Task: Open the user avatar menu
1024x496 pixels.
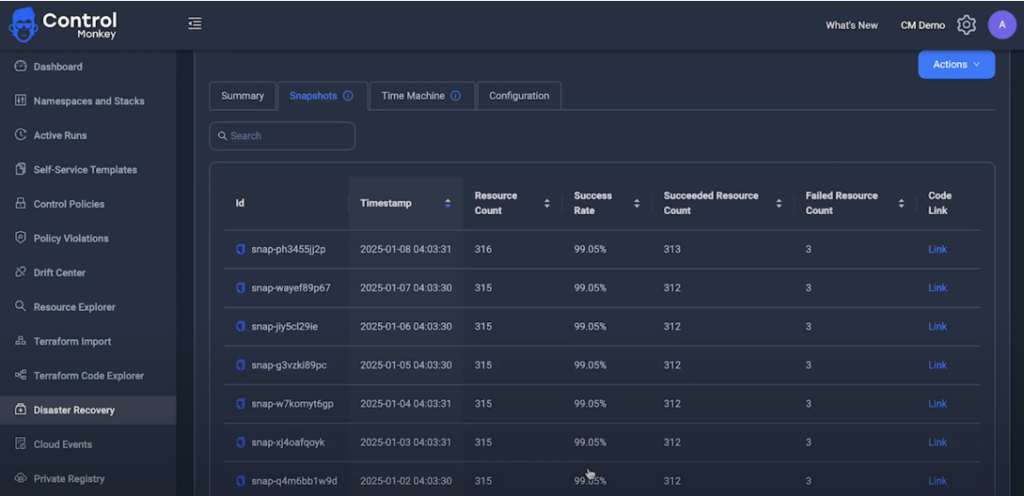Action: click(x=1002, y=25)
